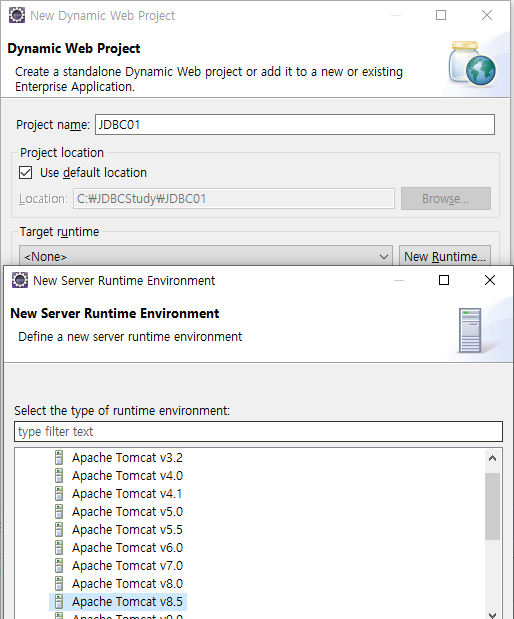Click the Eclipse icon in New Dynamic Web Project title bar
514x619 pixels.
click(x=17, y=15)
